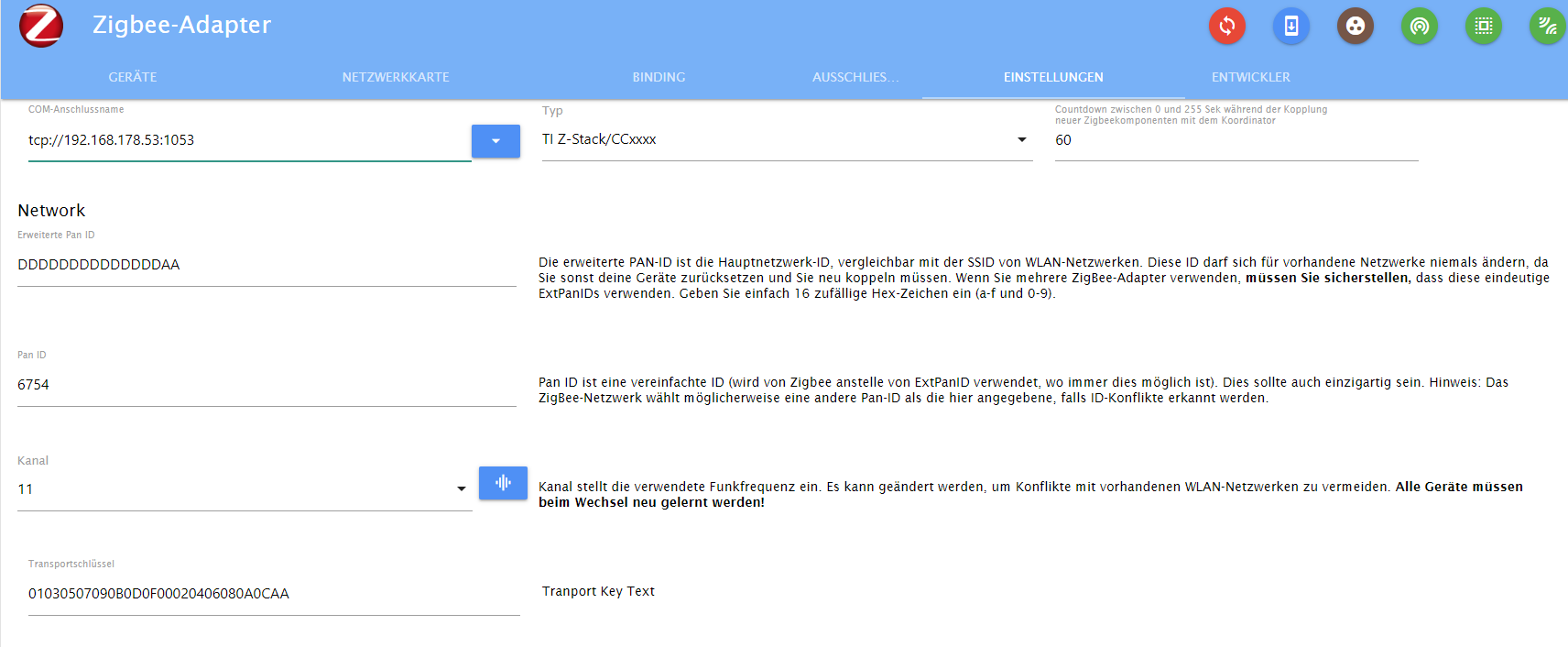Click the Pan ID field 6754

point(267,385)
